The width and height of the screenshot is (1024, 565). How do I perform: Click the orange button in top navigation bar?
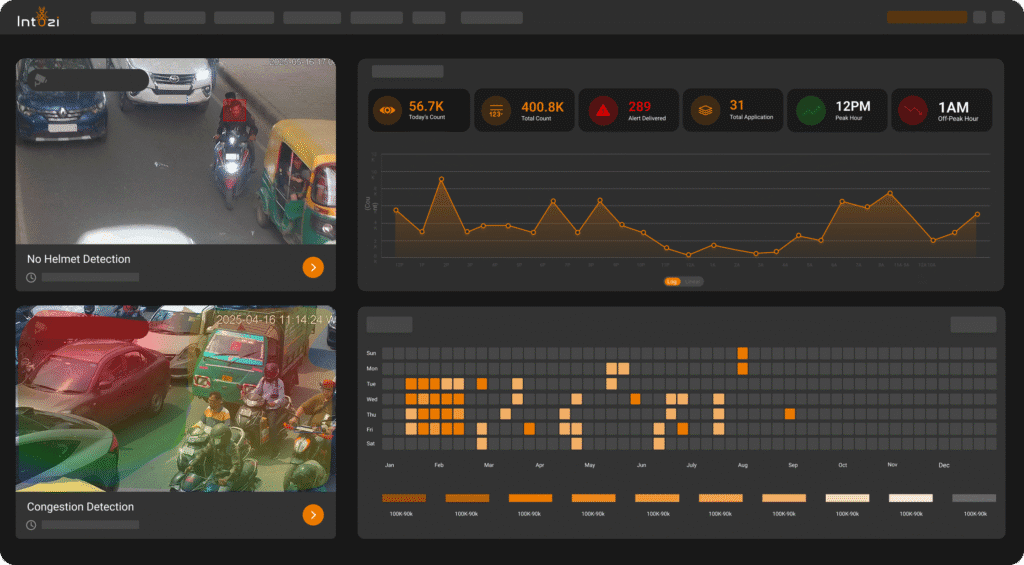(x=927, y=17)
